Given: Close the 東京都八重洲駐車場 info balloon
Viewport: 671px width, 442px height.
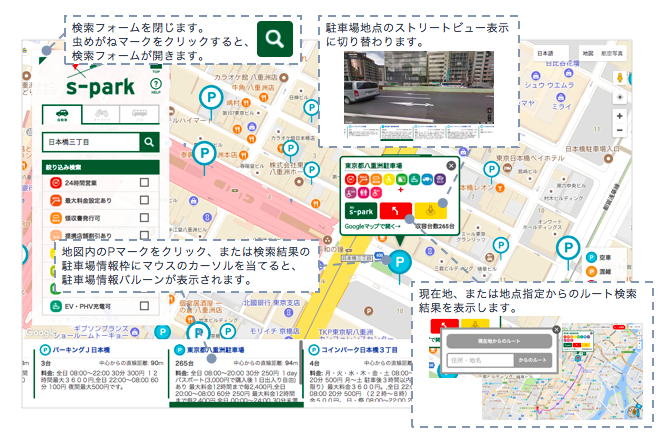Looking at the screenshot, I should (451, 166).
